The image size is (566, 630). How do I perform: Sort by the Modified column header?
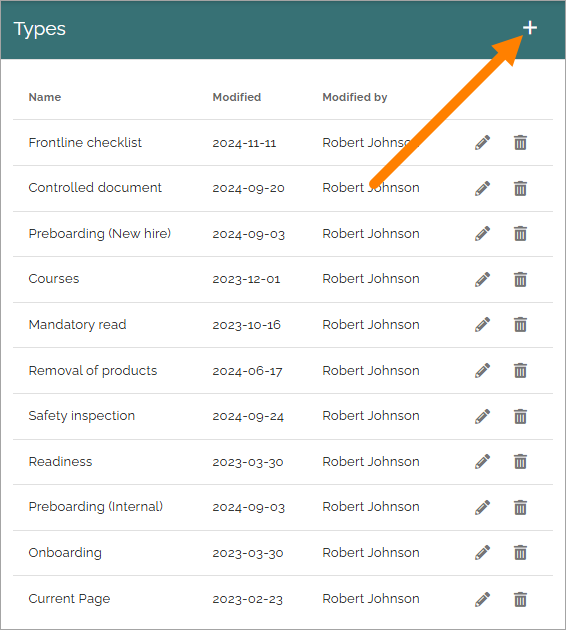tap(237, 97)
